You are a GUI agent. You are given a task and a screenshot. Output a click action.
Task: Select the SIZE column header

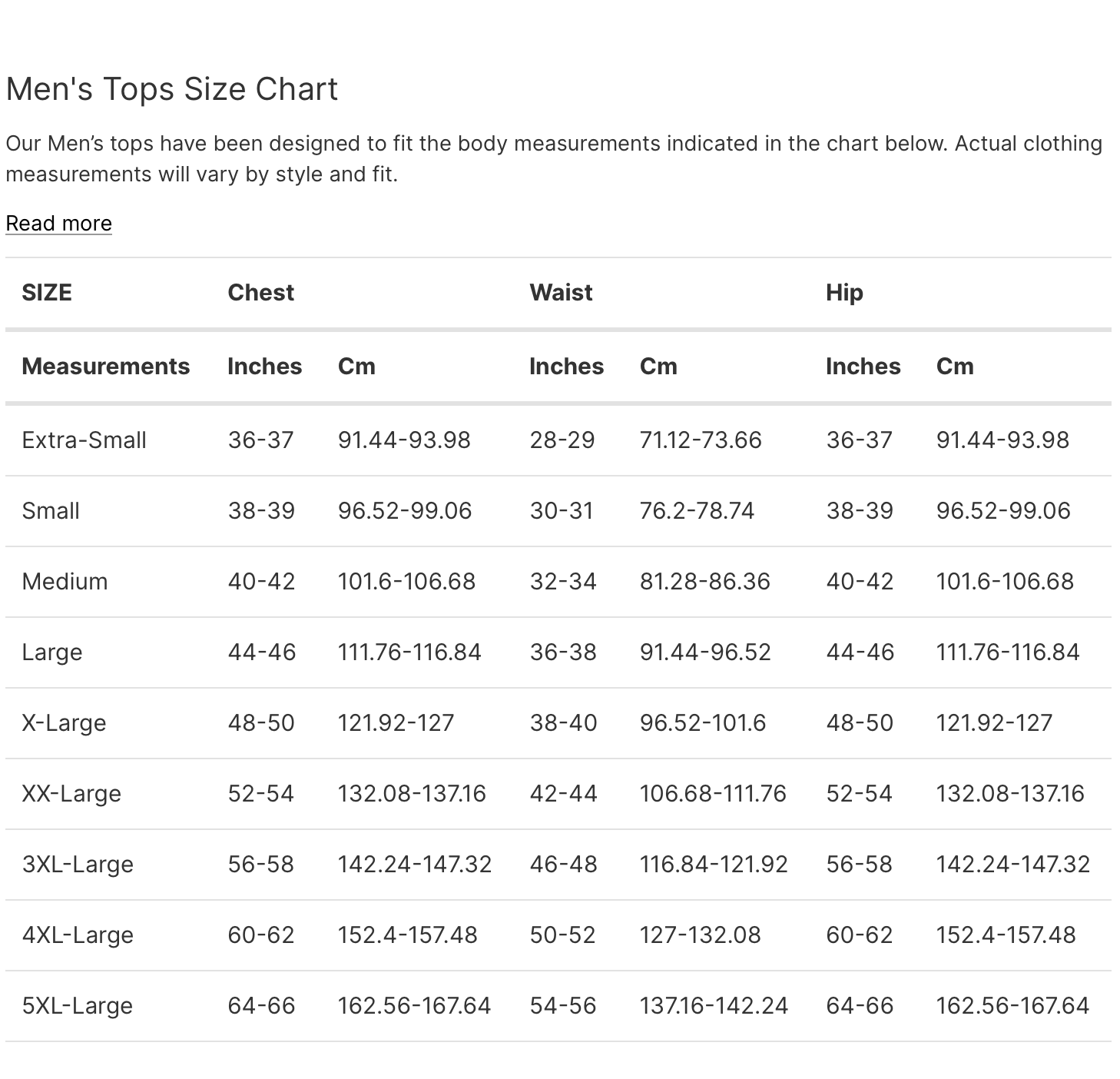coord(47,293)
